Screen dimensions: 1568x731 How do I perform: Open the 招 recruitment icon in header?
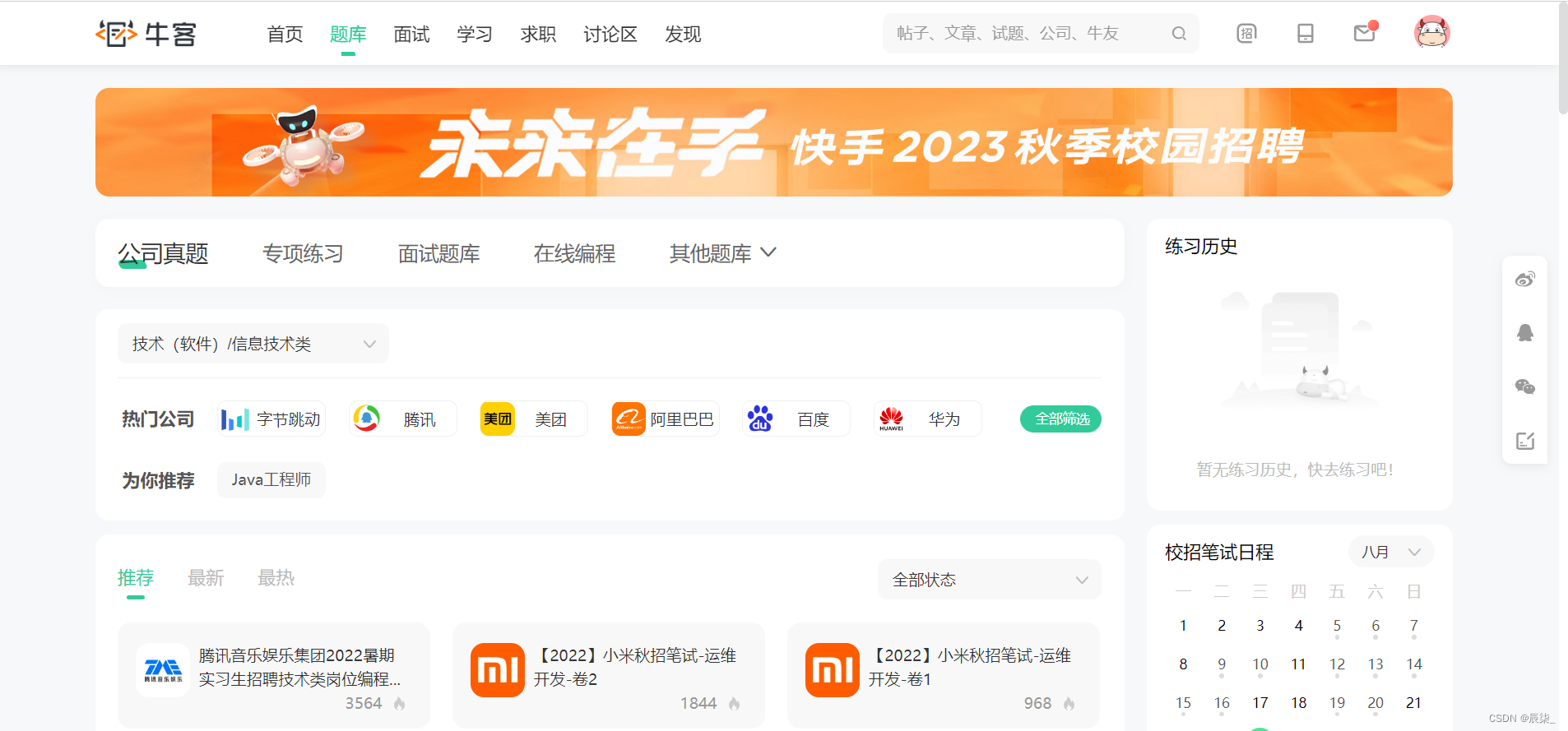1246,34
